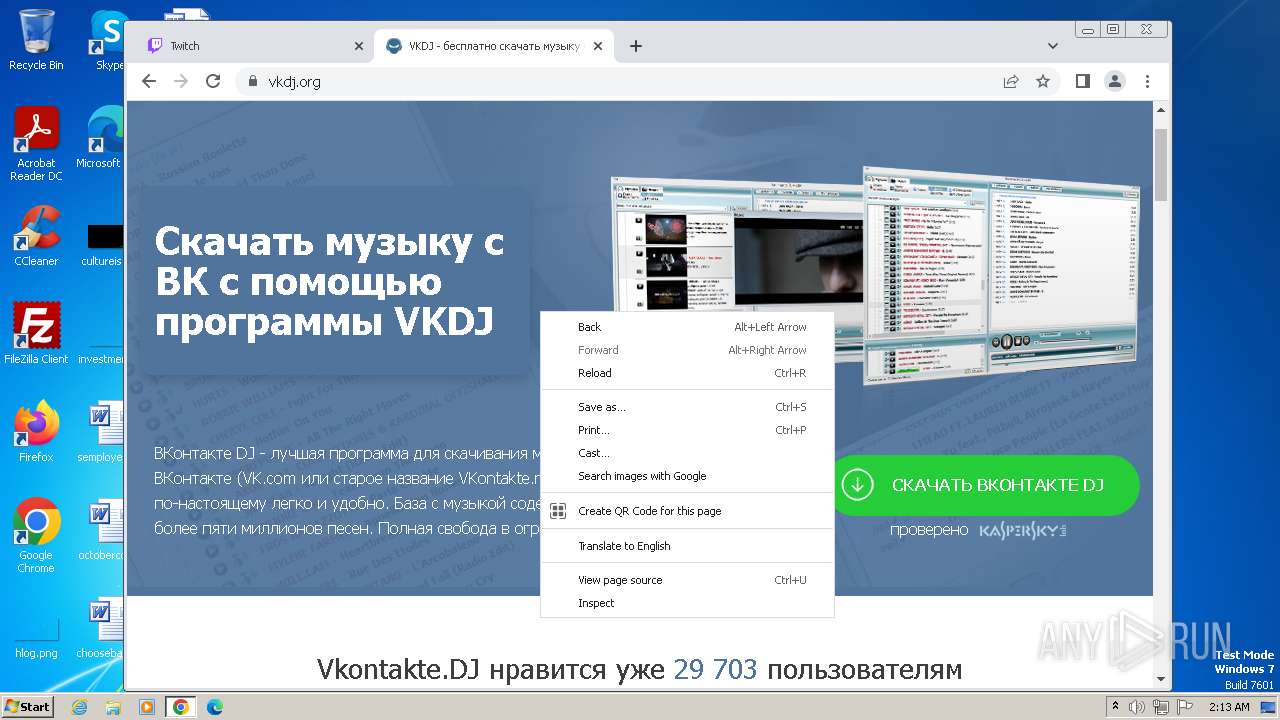Open a new tab with plus button
This screenshot has height=720, width=1280.
(x=636, y=46)
